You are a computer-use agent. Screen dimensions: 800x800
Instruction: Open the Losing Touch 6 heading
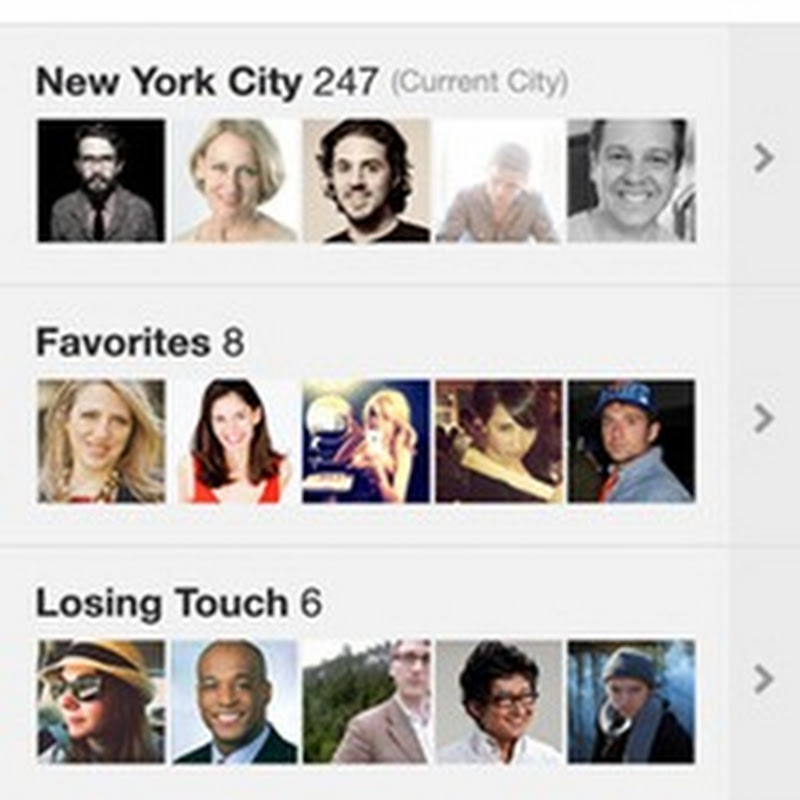point(179,604)
